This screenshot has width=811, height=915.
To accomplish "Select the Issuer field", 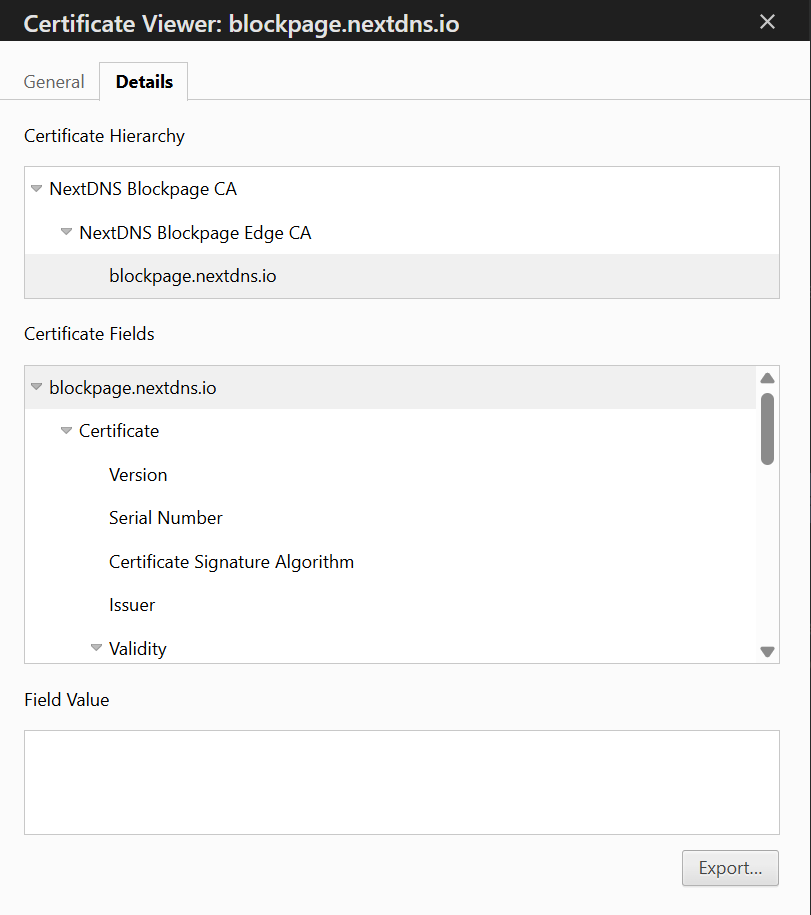I will click(x=132, y=605).
